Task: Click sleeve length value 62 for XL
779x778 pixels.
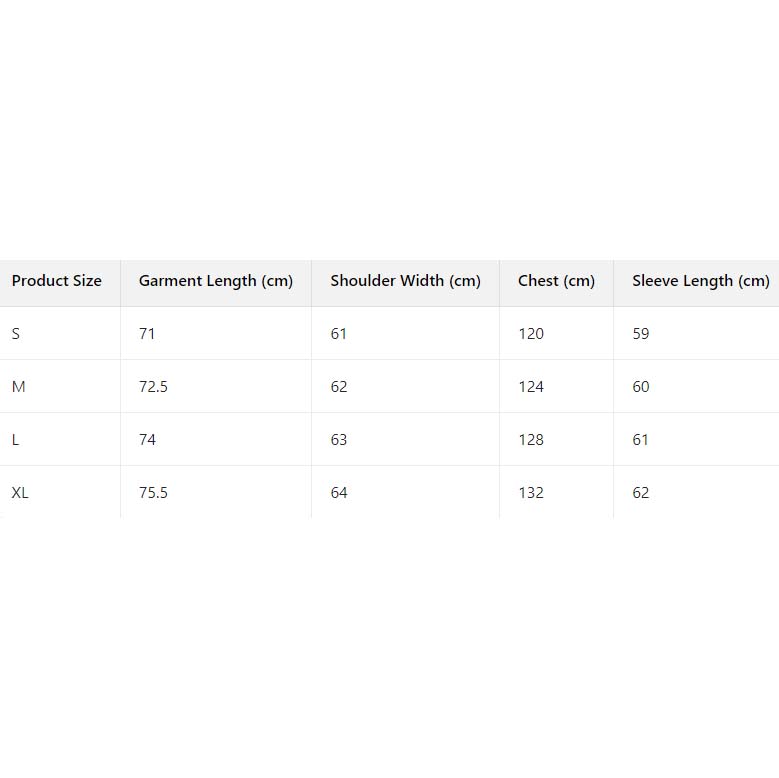Action: (x=641, y=493)
